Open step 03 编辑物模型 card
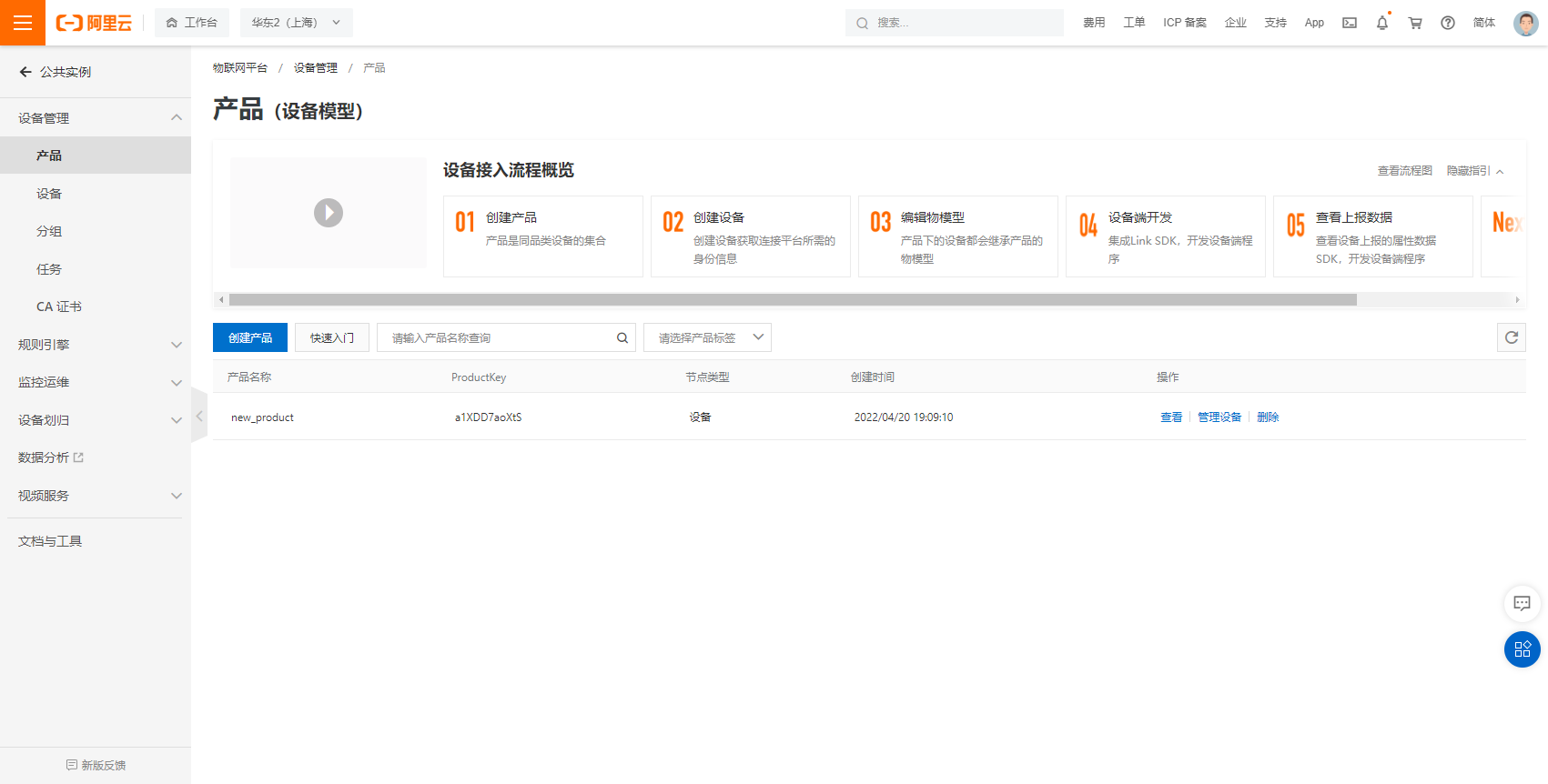Image resolution: width=1548 pixels, height=784 pixels. (x=958, y=236)
